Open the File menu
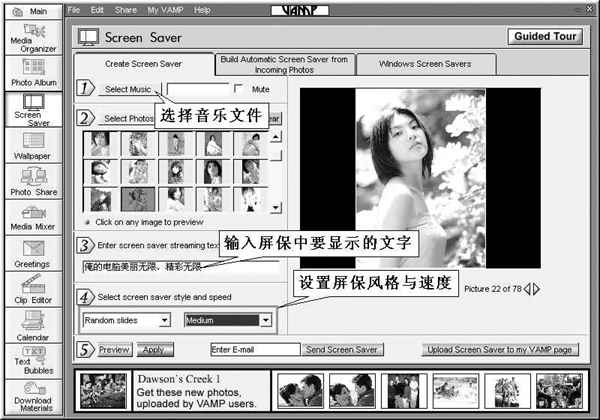Image resolution: width=600 pixels, height=420 pixels. [74, 10]
